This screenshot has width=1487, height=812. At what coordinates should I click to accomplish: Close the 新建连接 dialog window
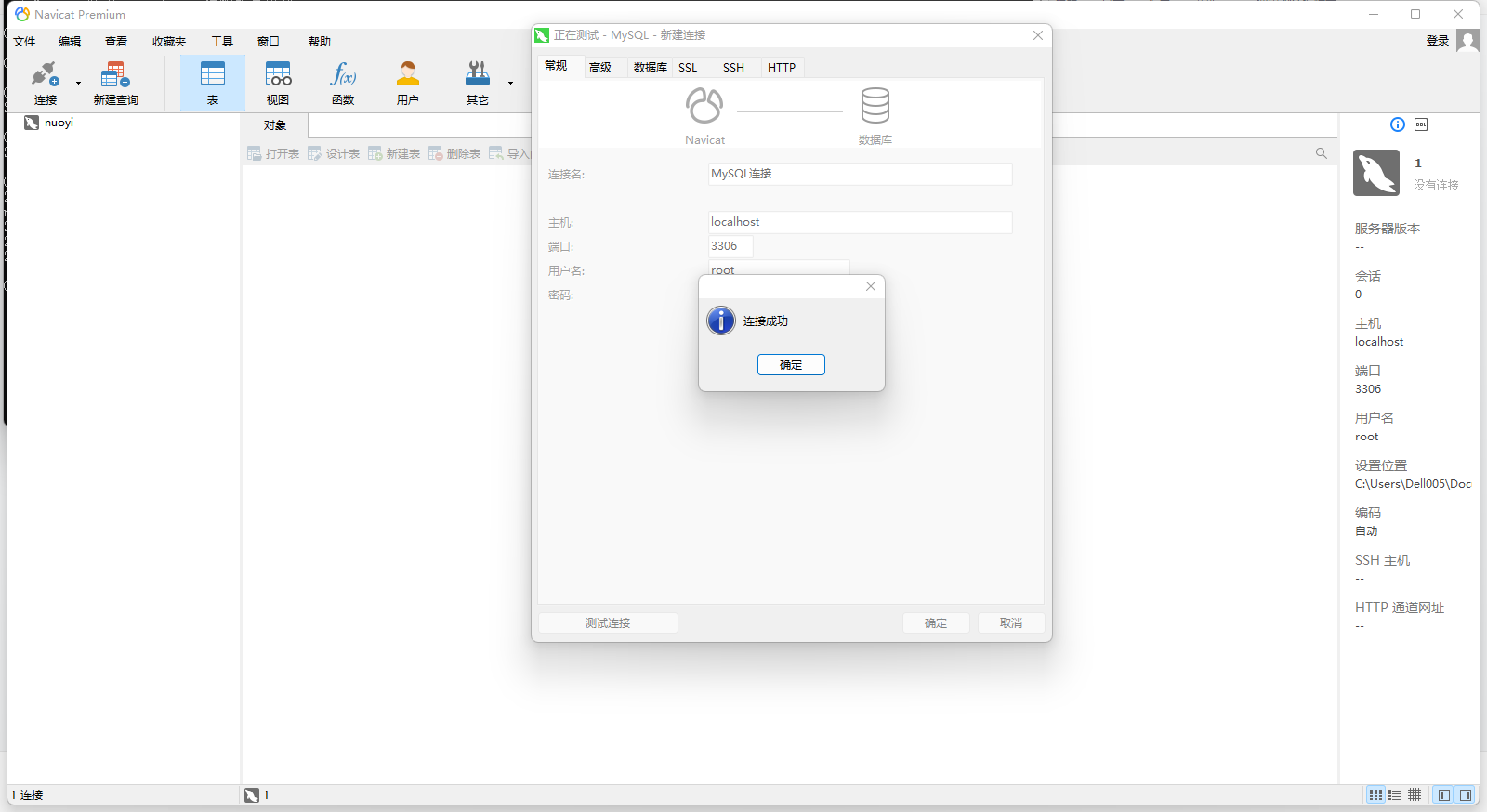(1038, 35)
